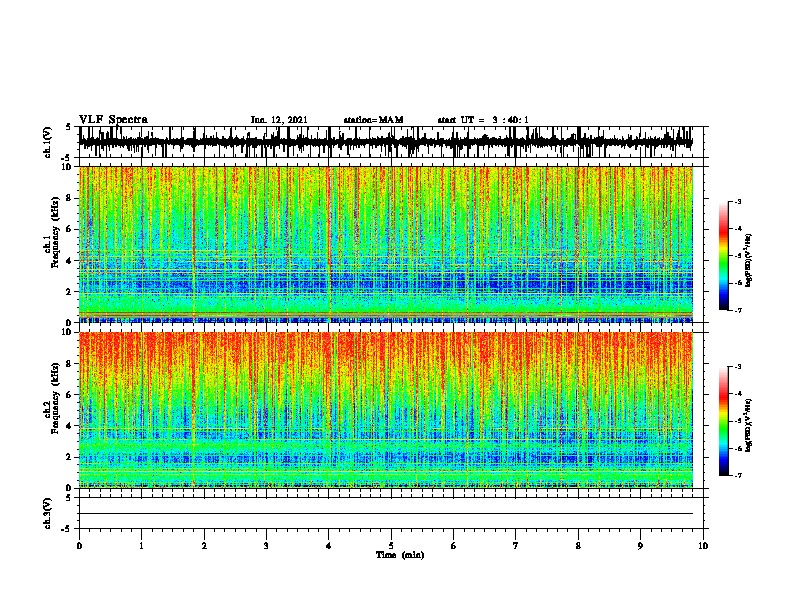The image size is (792, 612).
Task: Click the "0" tick on the time axis
Action: [79, 546]
